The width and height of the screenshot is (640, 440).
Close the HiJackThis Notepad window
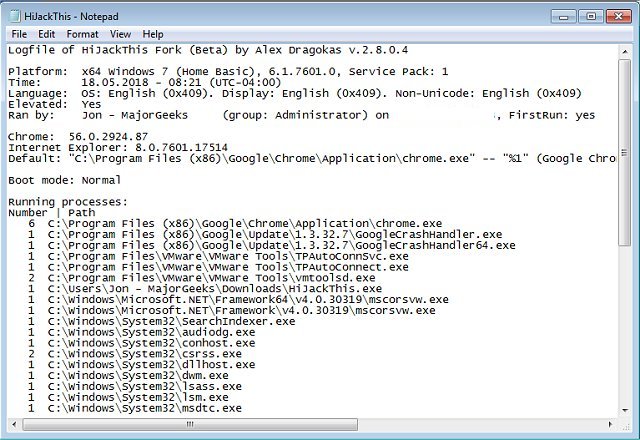pos(619,16)
